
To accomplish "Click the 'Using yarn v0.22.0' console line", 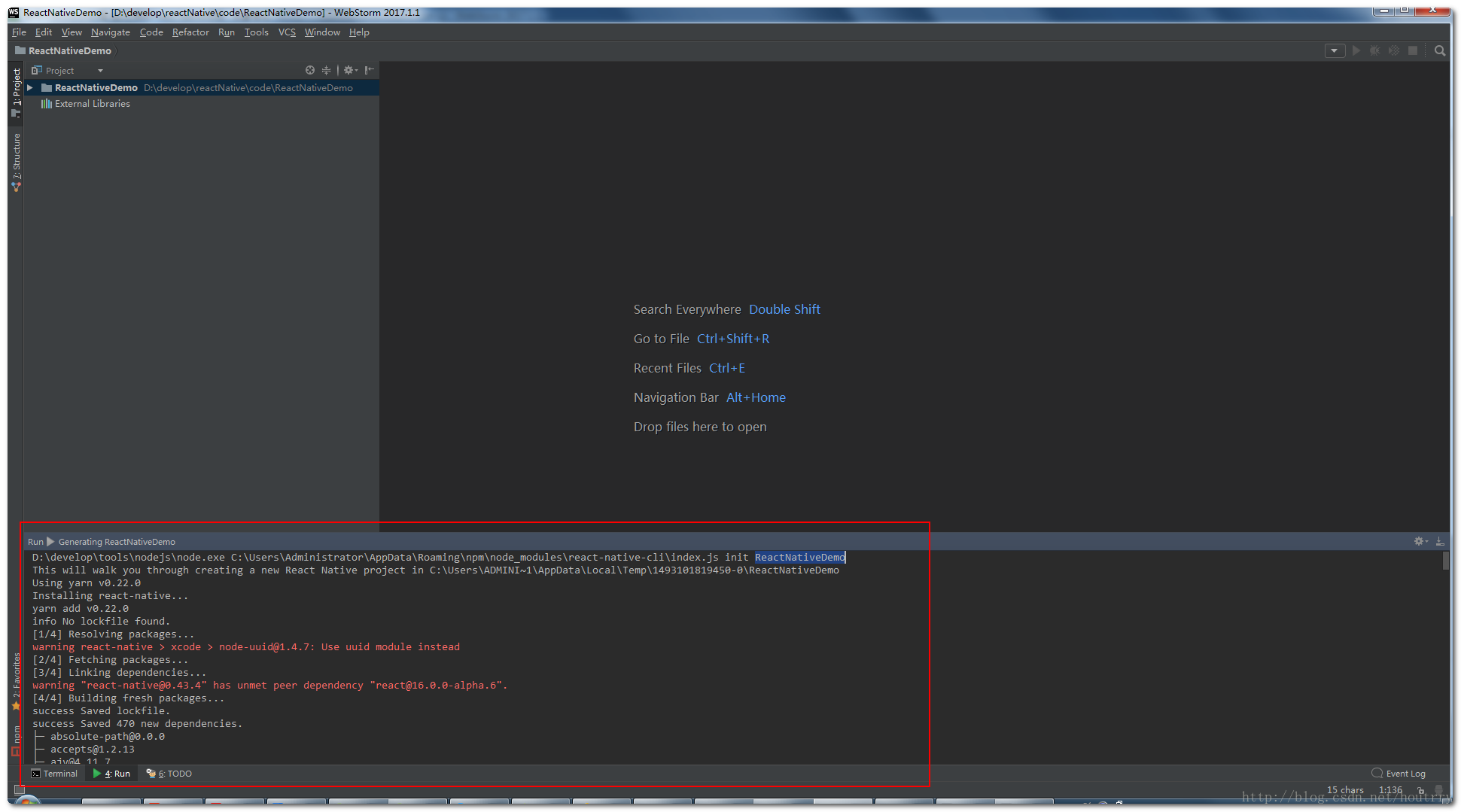I will [87, 583].
